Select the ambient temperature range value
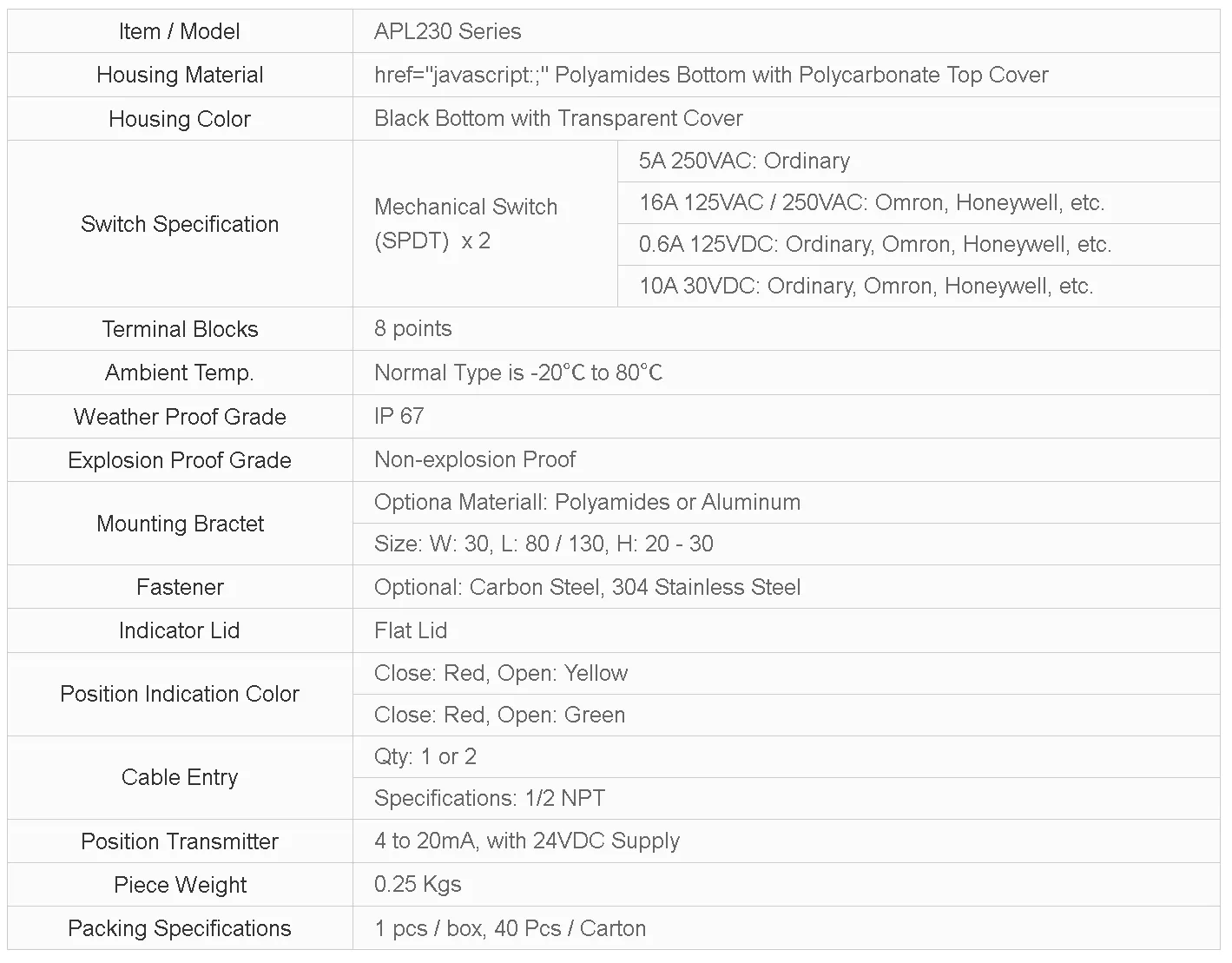Screen dimensions: 1232x963 pyautogui.click(x=518, y=373)
